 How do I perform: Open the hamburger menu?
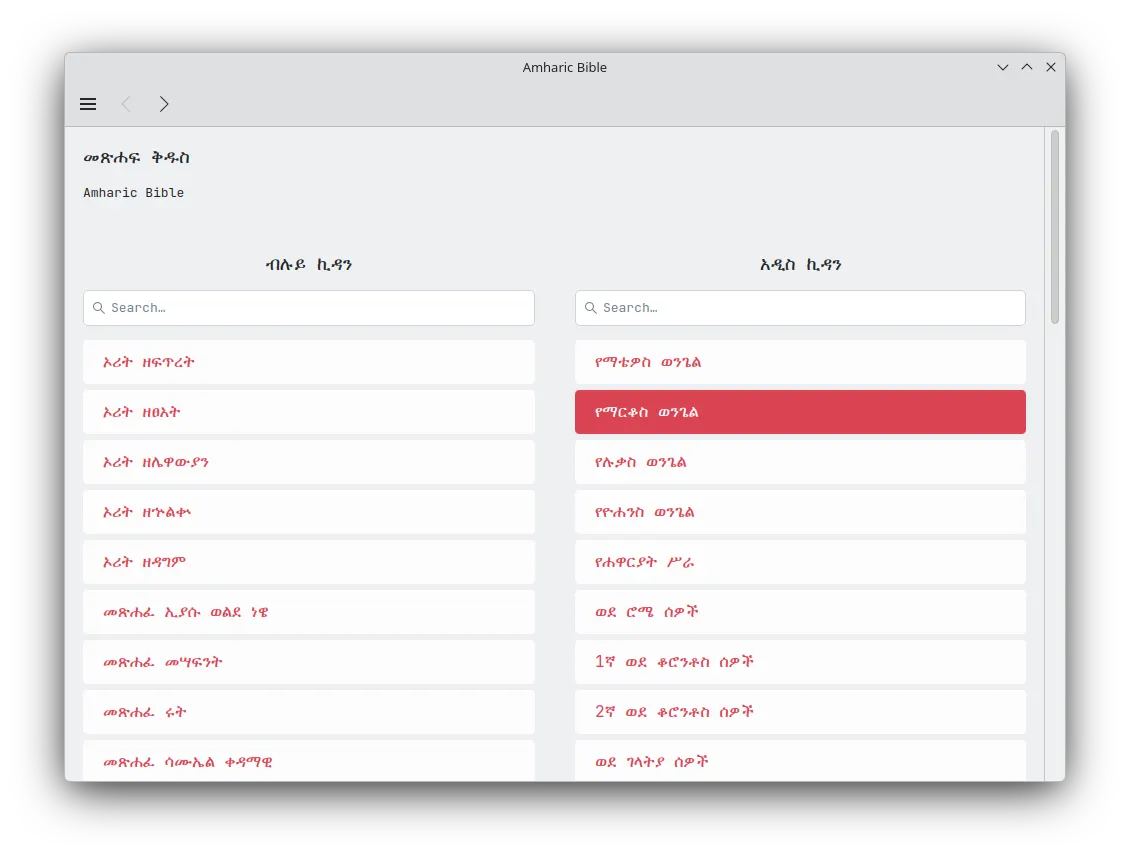click(88, 104)
